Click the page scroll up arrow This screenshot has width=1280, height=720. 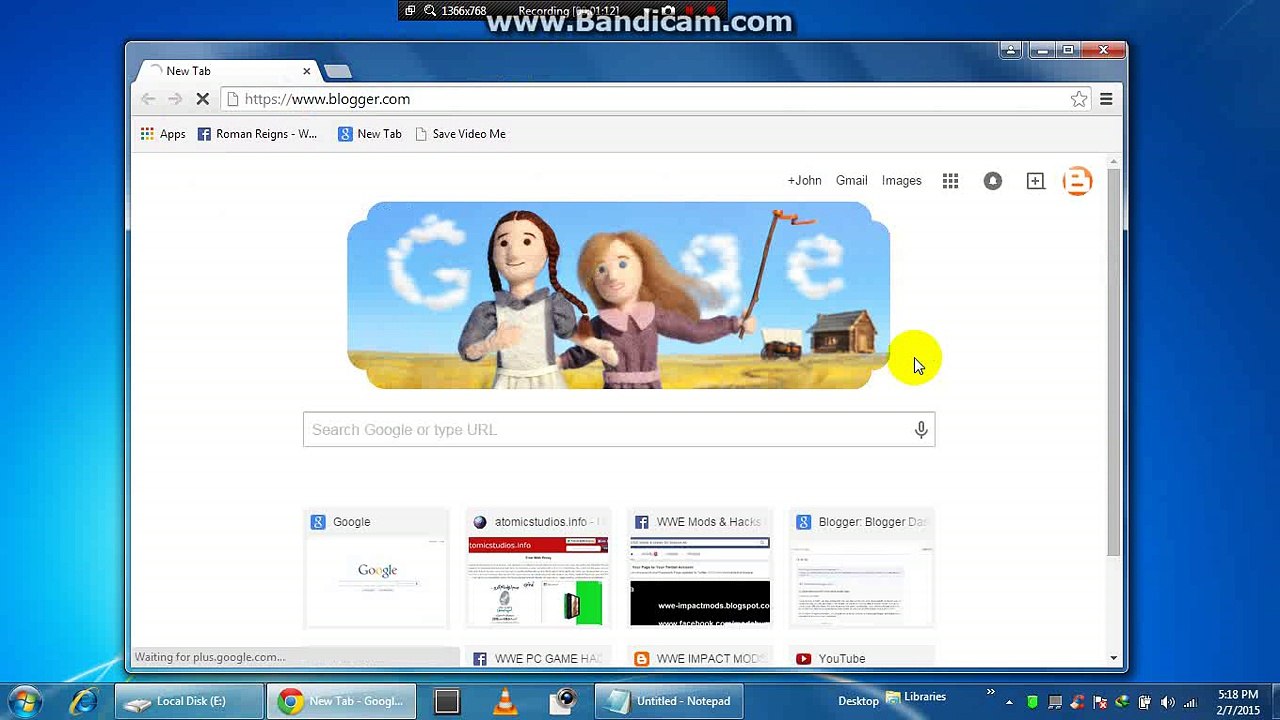point(1114,162)
